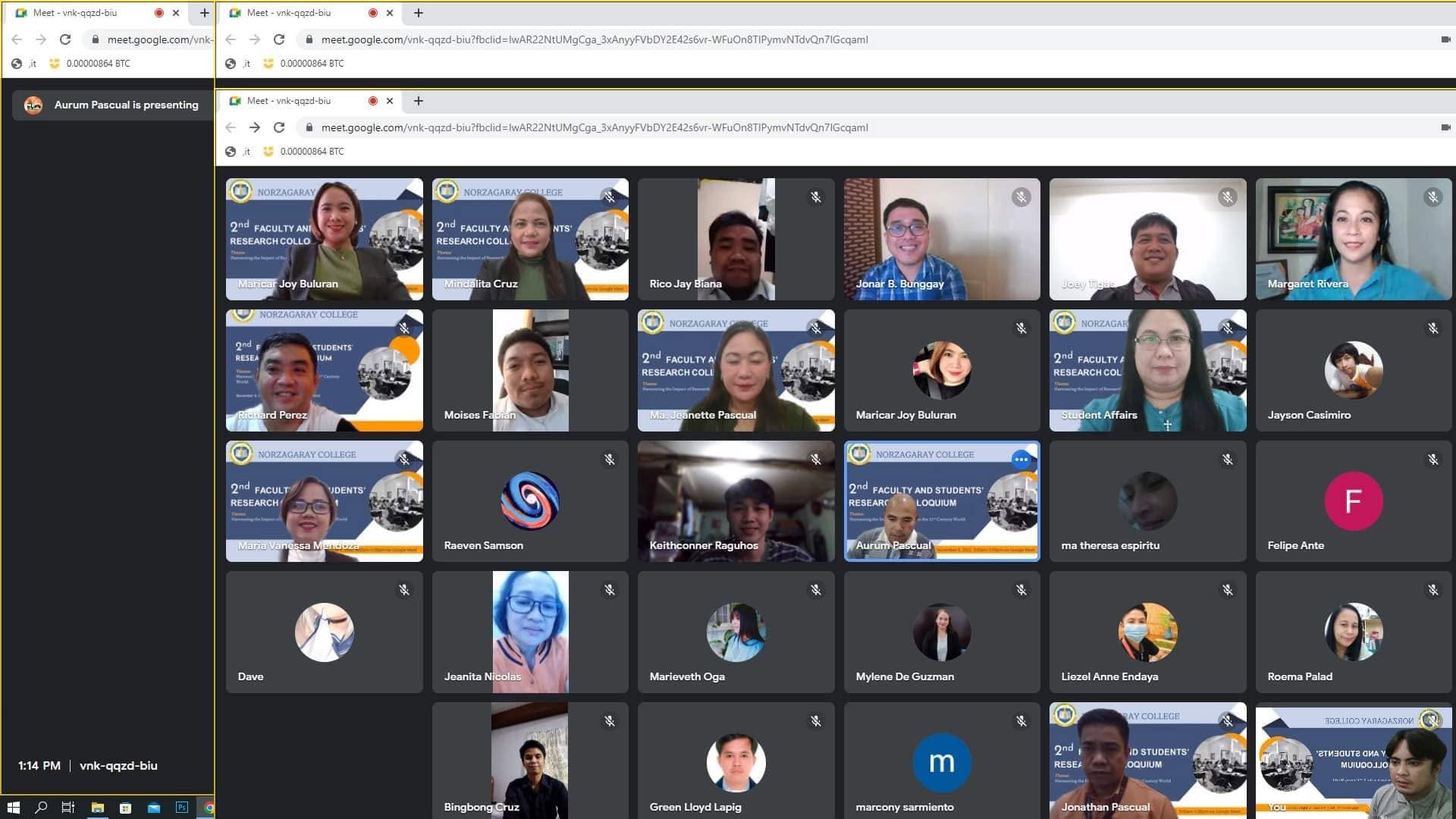Open new tab in innermost nested browser
This screenshot has width=1456, height=819.
418,101
